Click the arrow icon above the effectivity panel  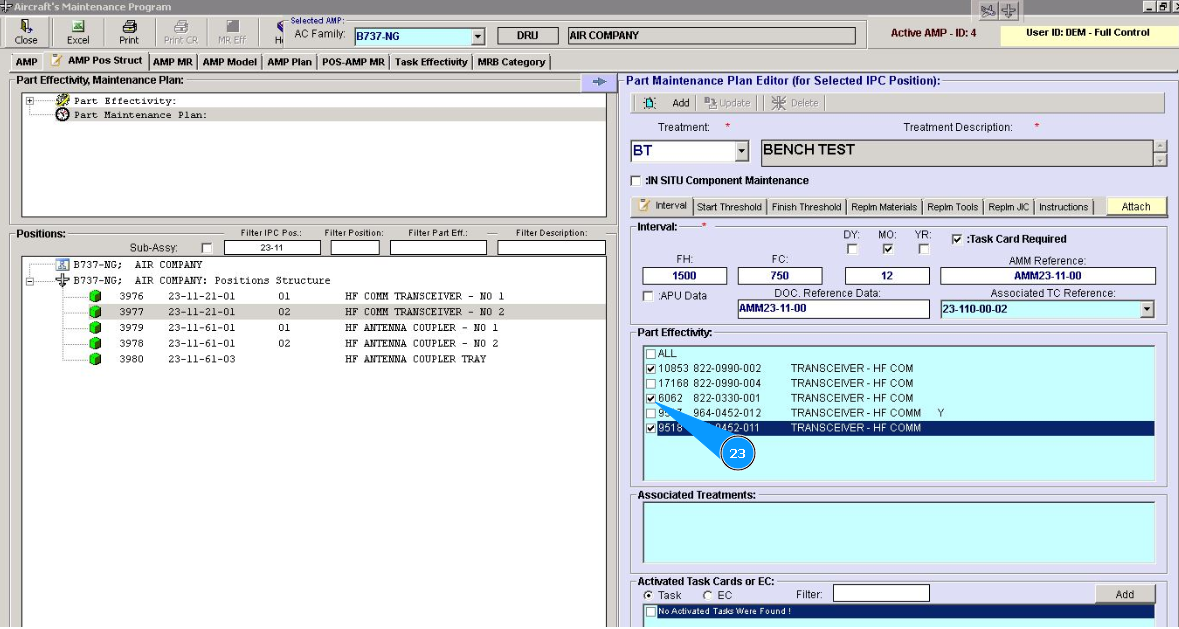(599, 82)
